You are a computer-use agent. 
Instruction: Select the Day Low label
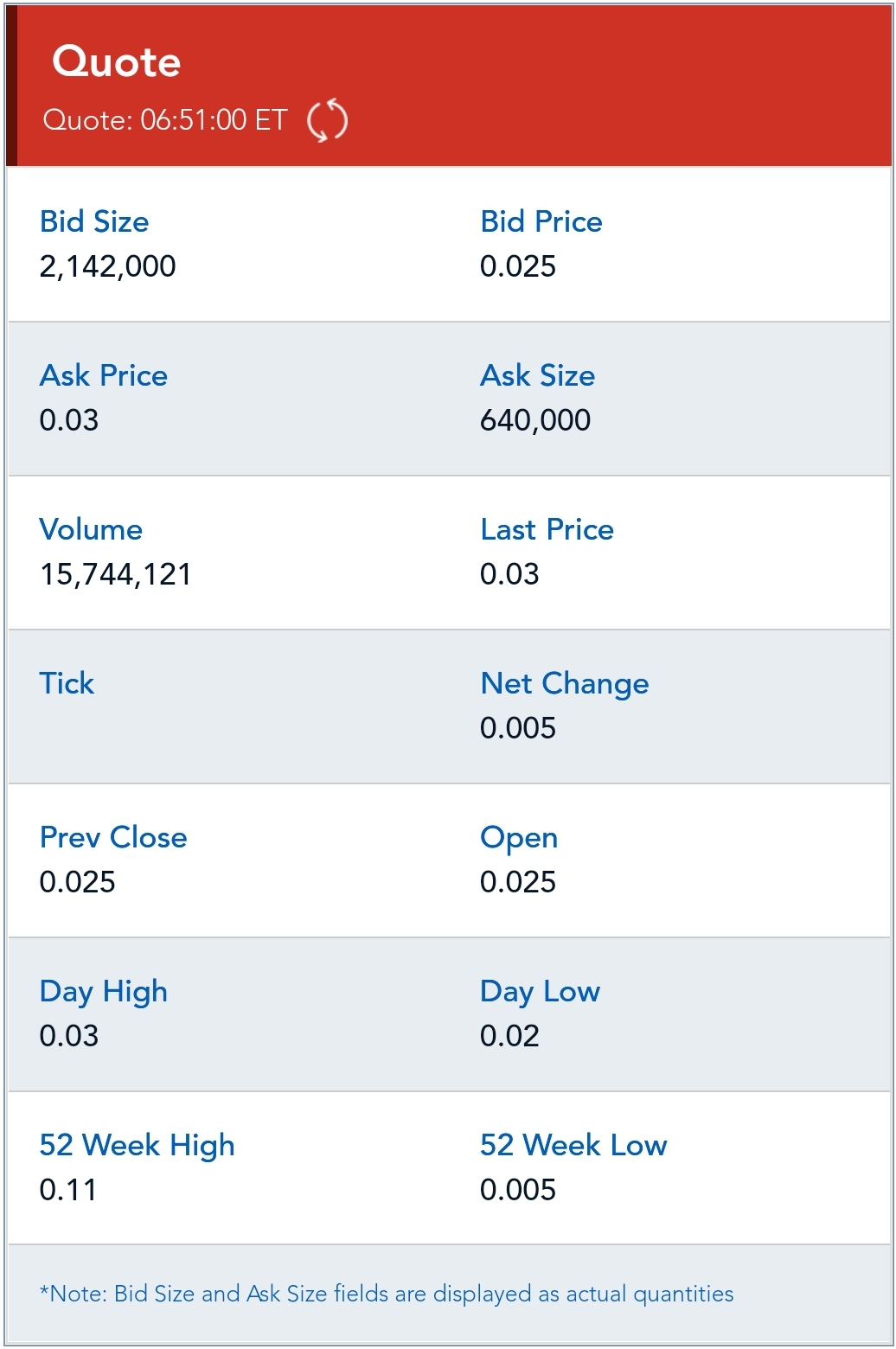541,992
